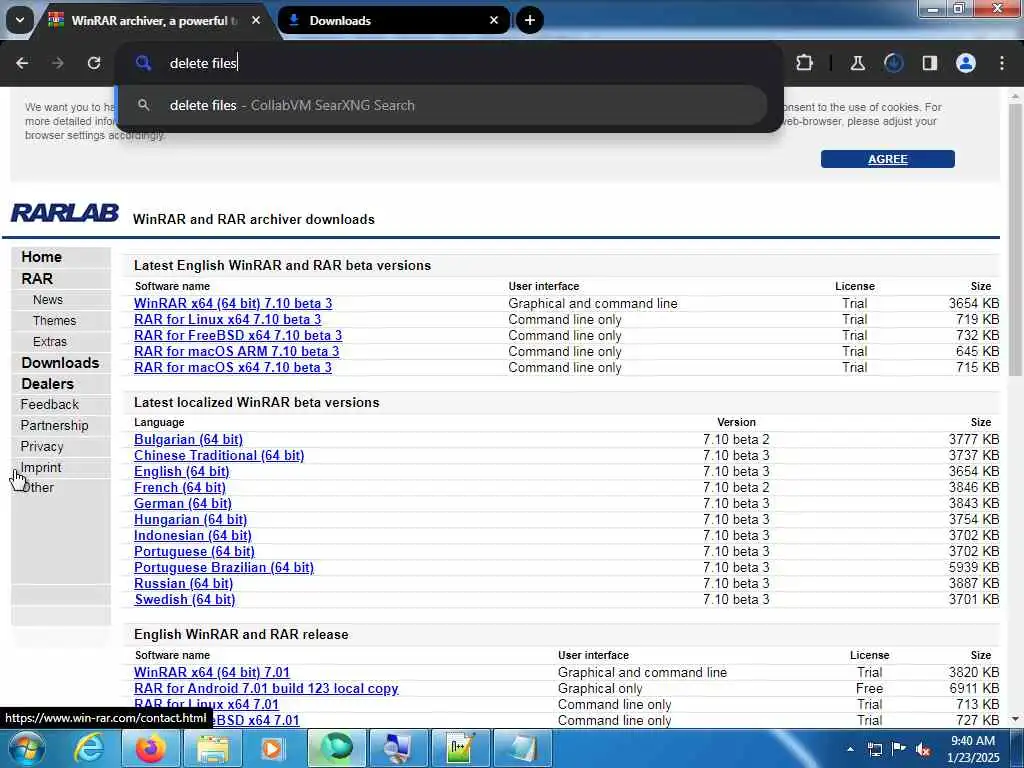Click the muted volume tray icon

pos(923,749)
